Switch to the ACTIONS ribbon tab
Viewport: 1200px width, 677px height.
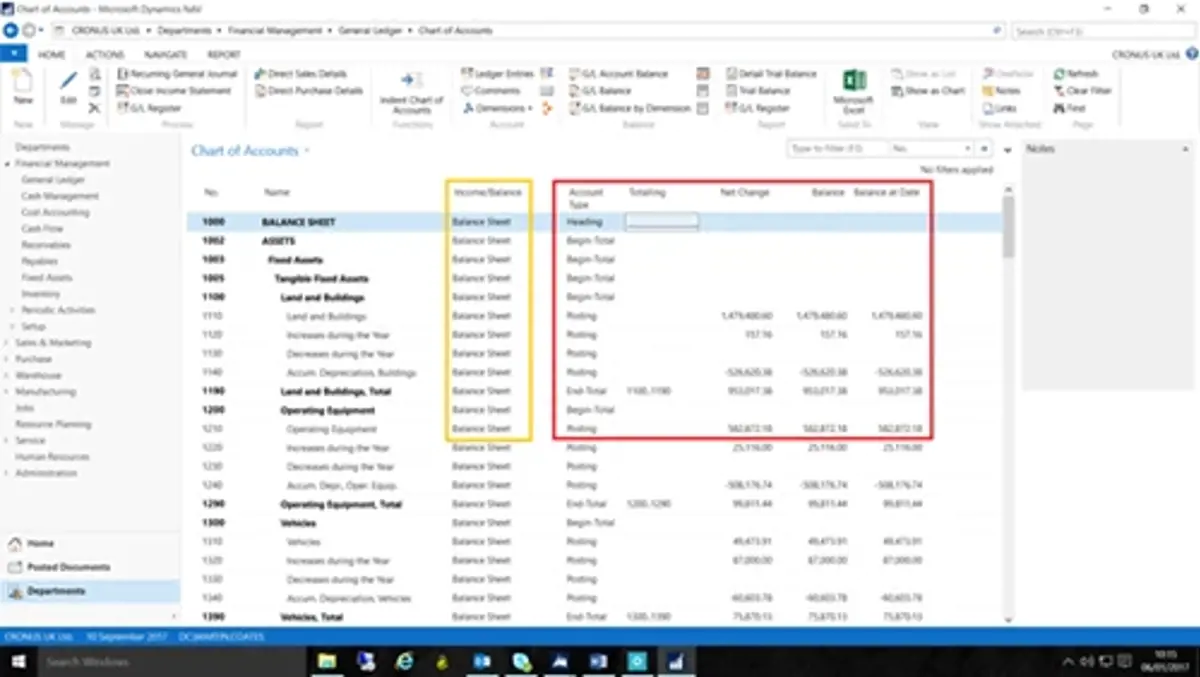coord(107,55)
